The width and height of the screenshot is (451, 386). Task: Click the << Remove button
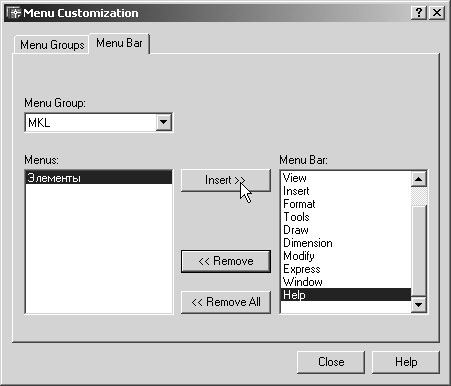[x=226, y=261]
